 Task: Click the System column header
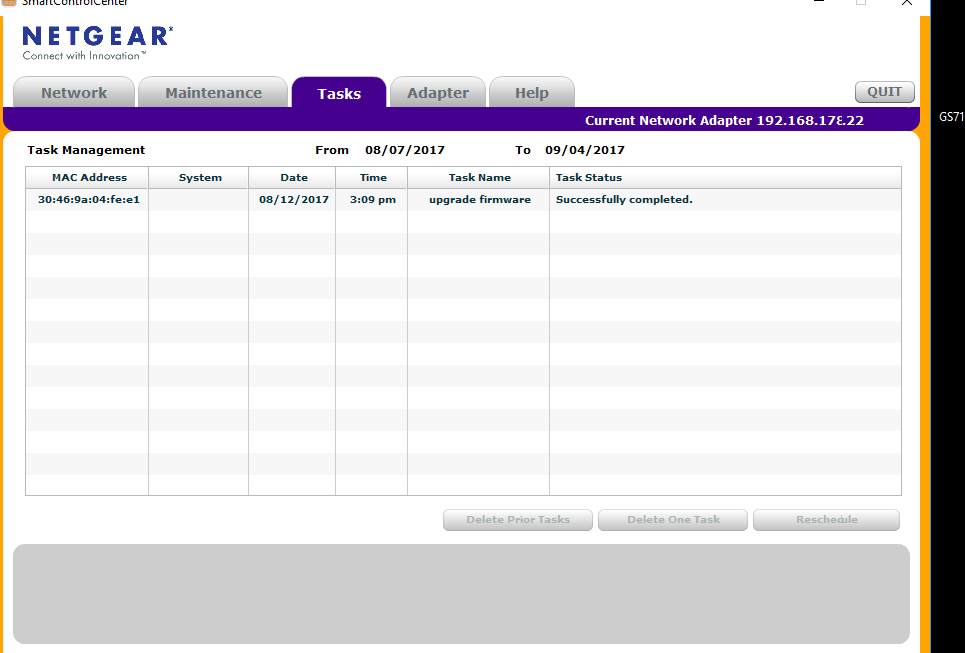(x=198, y=177)
